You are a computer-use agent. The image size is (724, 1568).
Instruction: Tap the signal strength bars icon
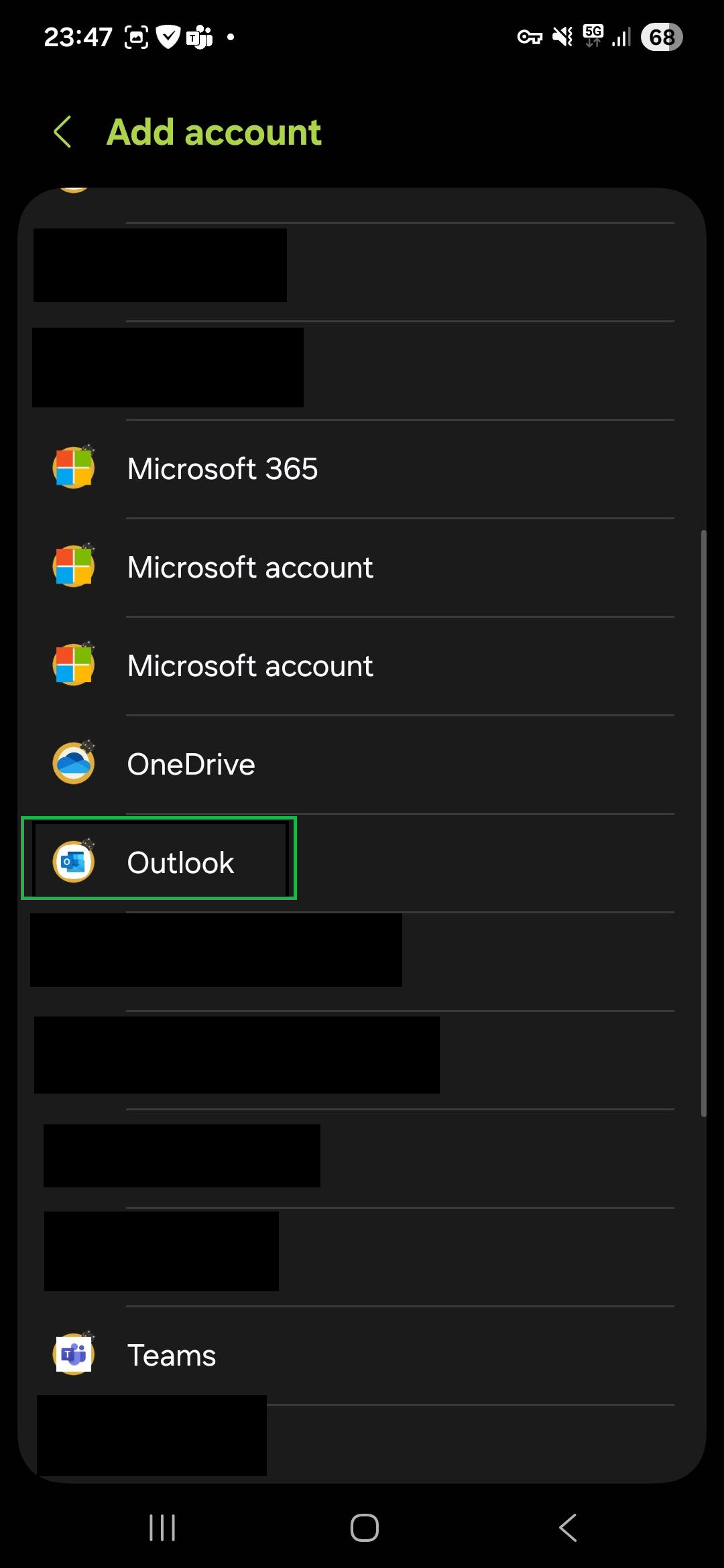tap(621, 37)
